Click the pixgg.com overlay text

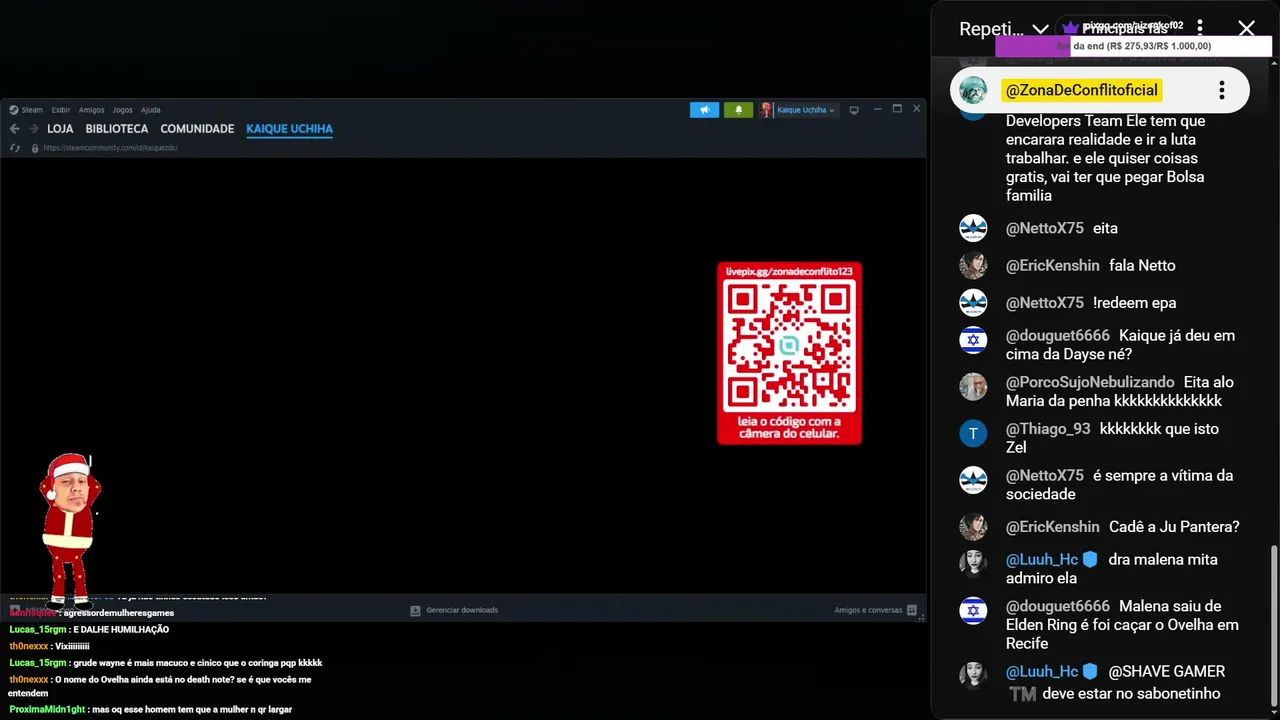(x=1133, y=25)
